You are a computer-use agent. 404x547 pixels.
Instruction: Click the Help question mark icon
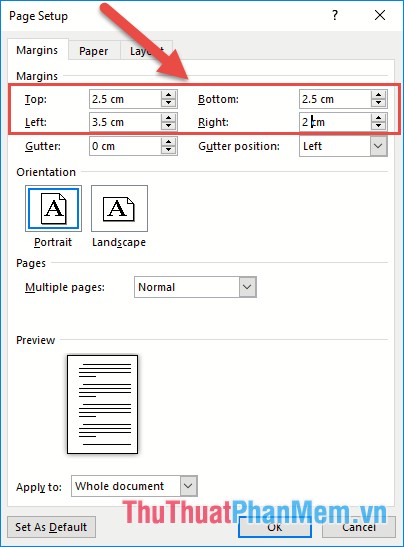335,15
